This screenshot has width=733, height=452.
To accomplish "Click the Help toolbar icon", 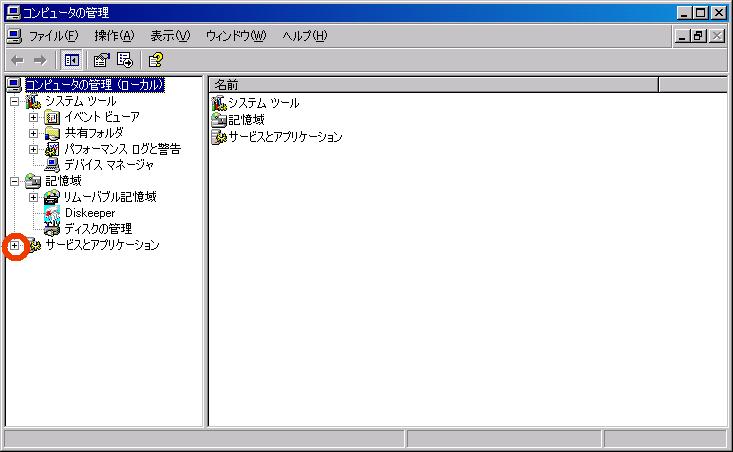I will tap(155, 60).
